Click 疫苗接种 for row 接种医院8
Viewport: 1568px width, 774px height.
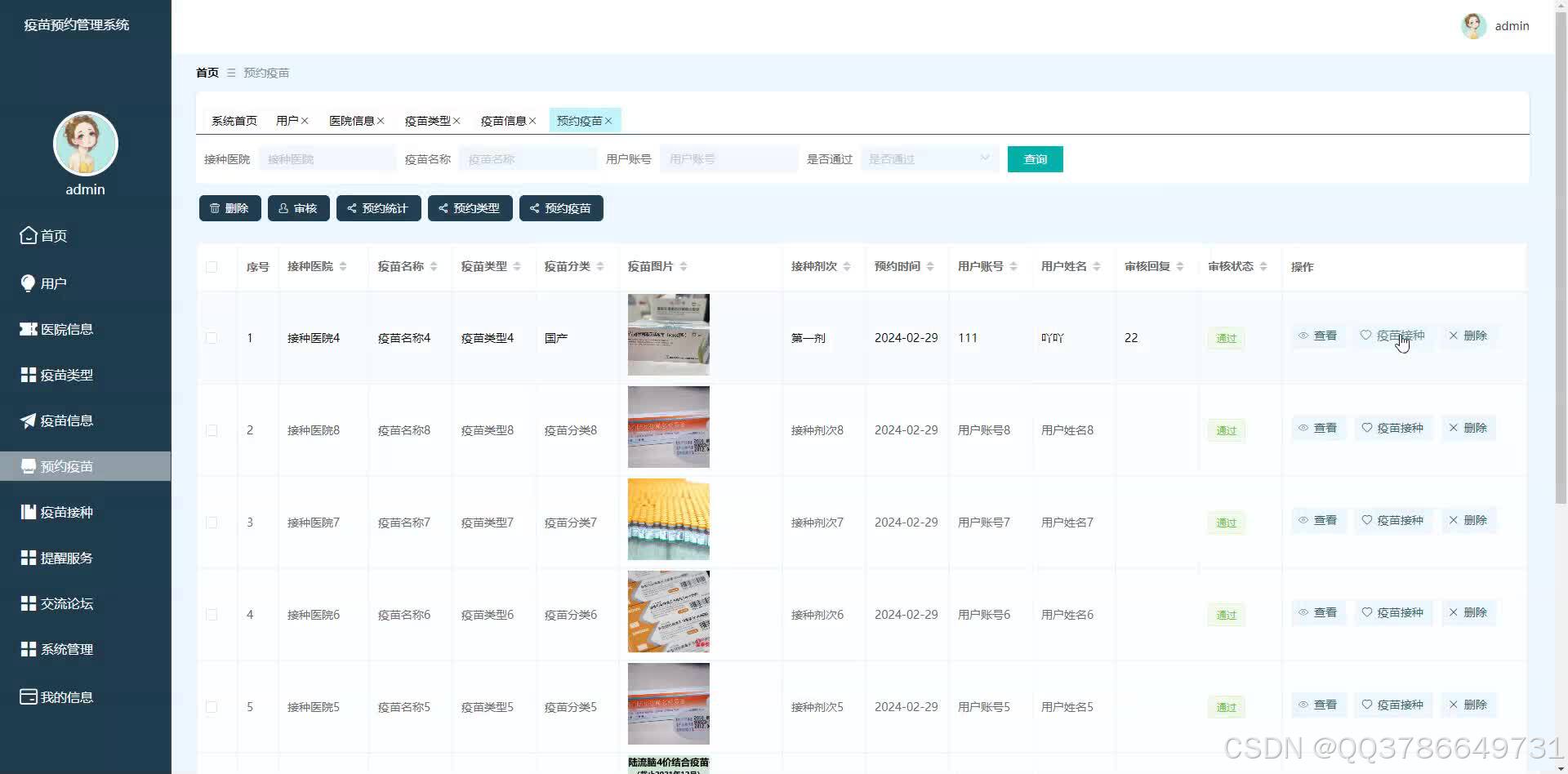coord(1392,428)
